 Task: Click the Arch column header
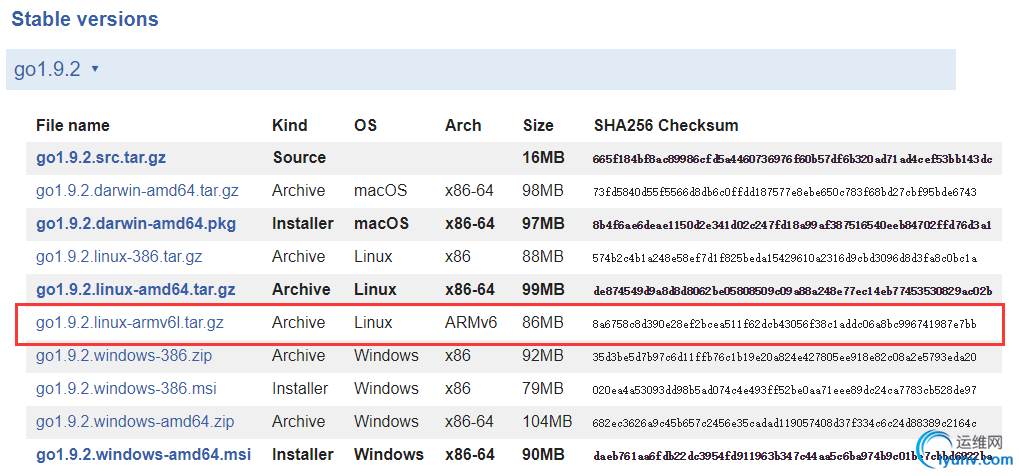[463, 126]
